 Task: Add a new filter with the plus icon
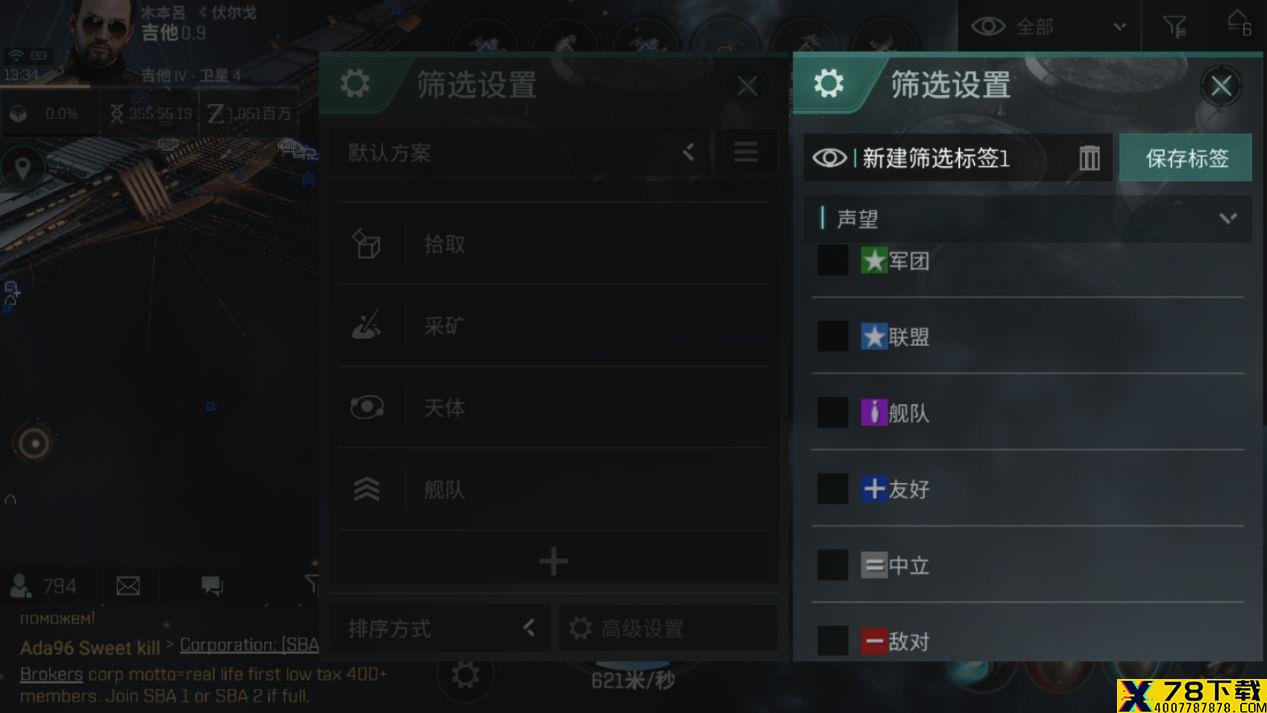pos(553,561)
